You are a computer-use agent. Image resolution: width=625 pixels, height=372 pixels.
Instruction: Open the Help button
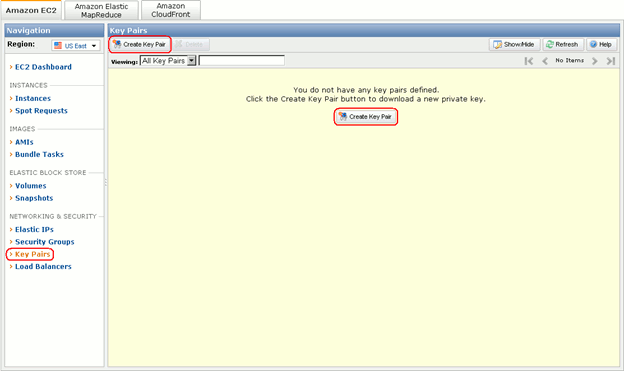coord(601,44)
